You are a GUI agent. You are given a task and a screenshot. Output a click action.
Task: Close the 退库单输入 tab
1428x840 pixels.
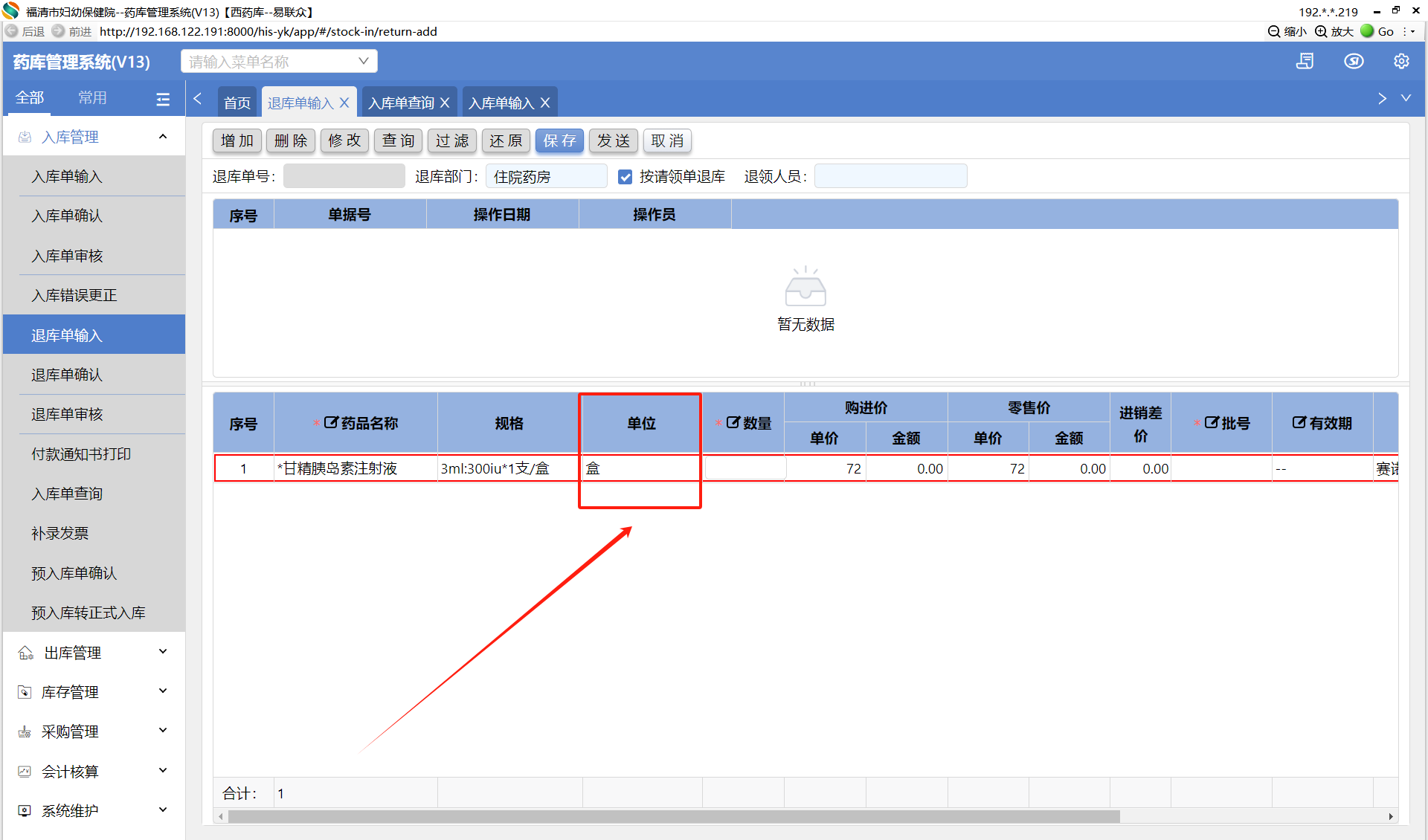tap(344, 103)
